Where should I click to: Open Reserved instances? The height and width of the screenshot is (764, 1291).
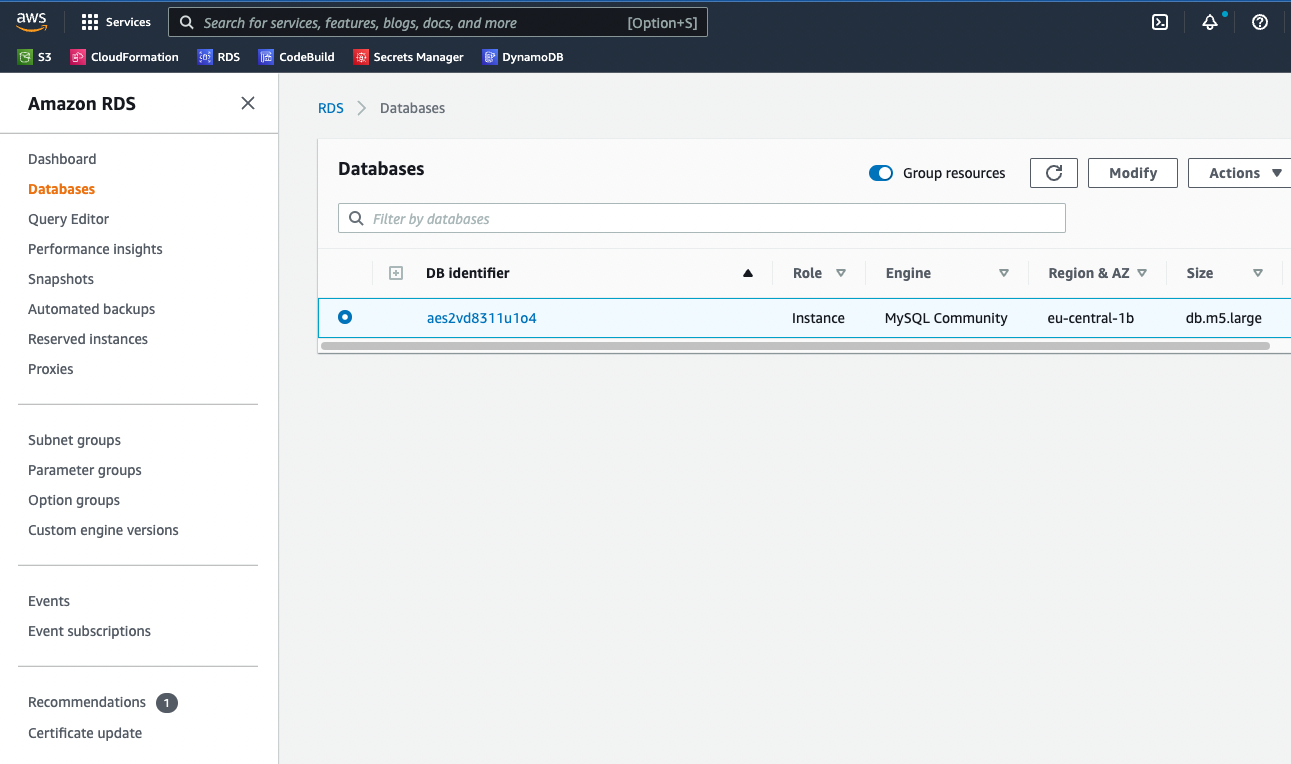[88, 339]
